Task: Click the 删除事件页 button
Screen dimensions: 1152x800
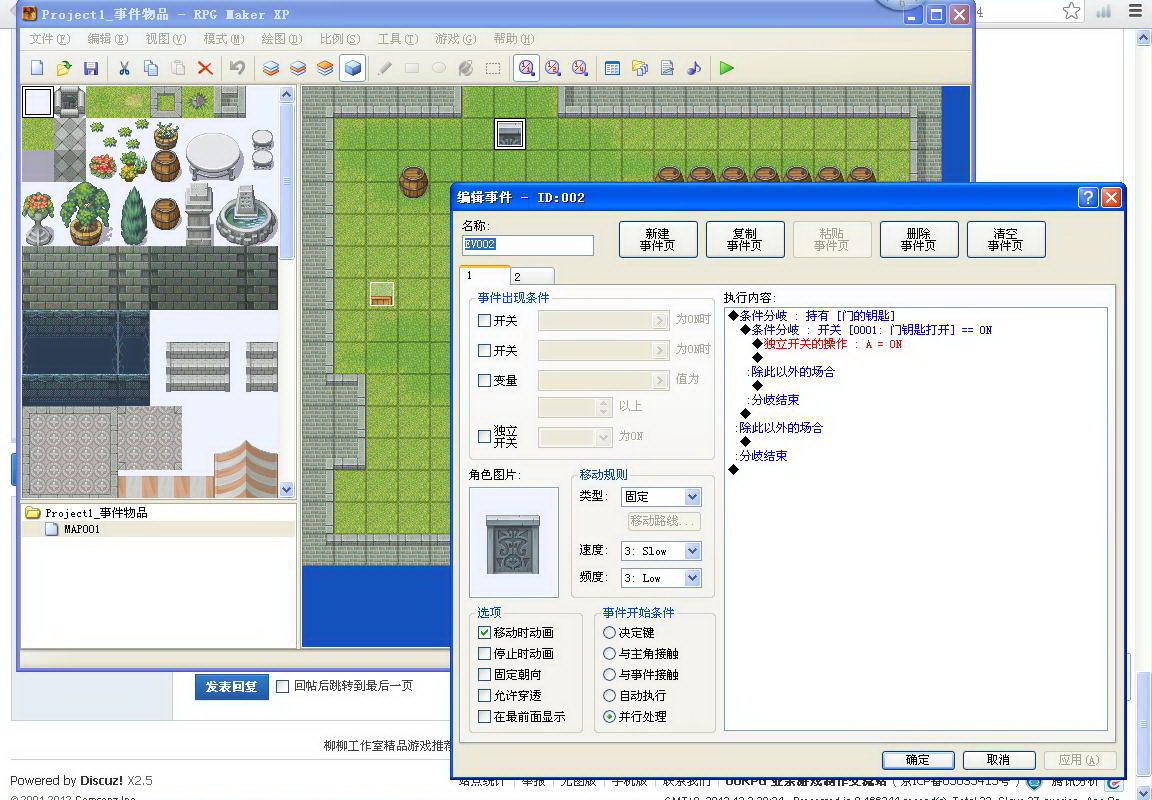Action: (918, 239)
